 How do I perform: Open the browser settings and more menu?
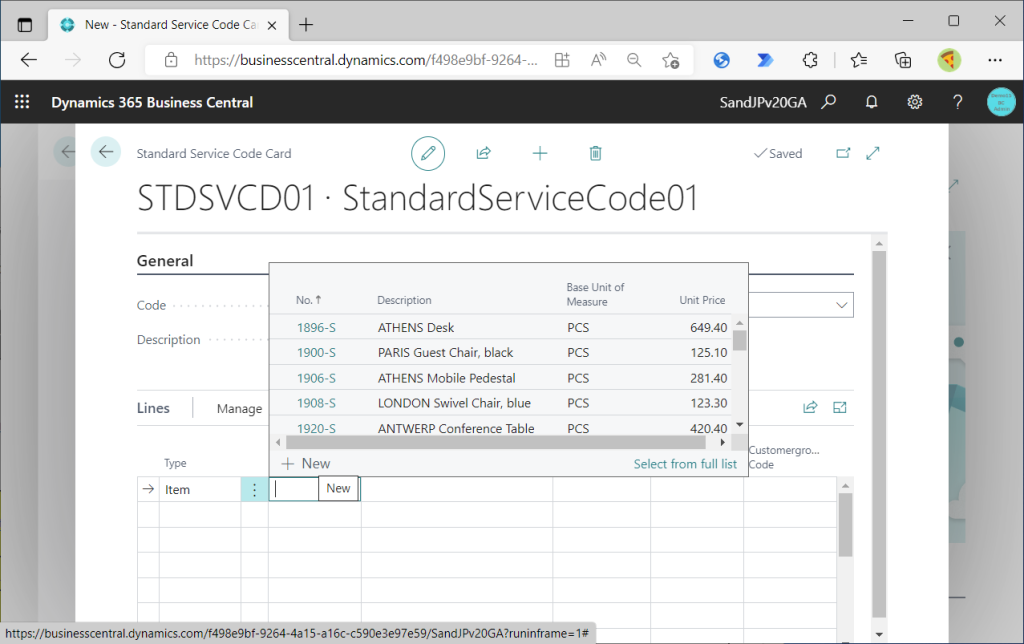click(995, 60)
